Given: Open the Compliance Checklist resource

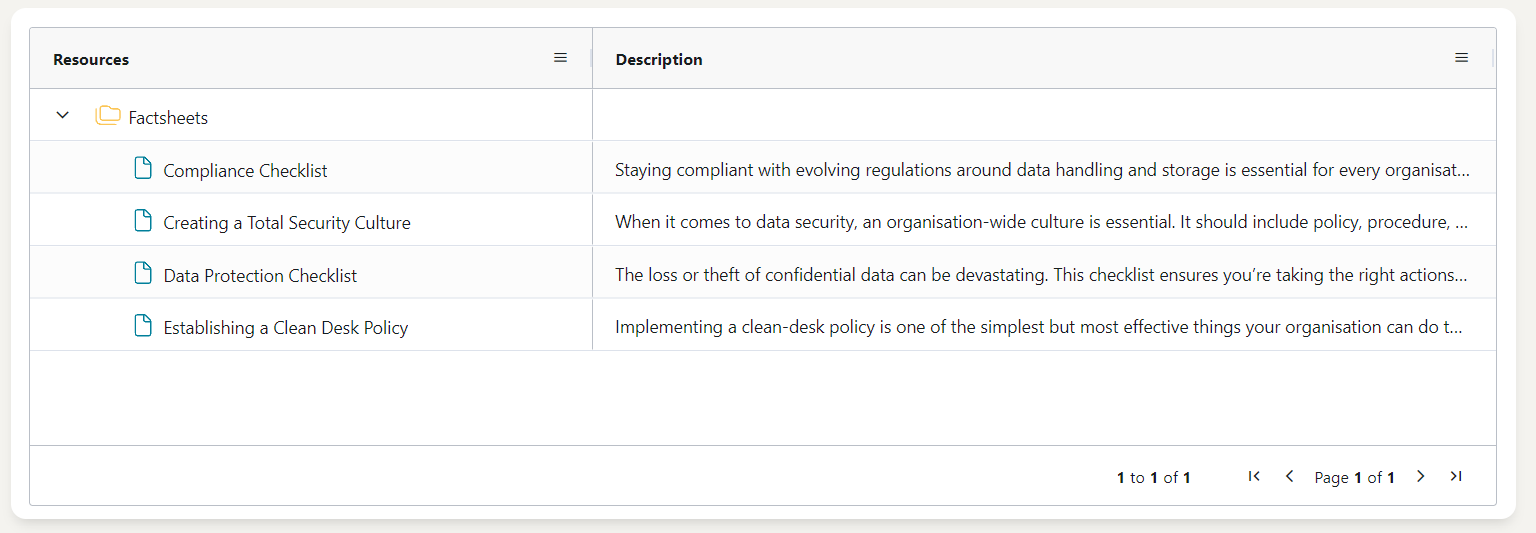Looking at the screenshot, I should click(x=245, y=171).
